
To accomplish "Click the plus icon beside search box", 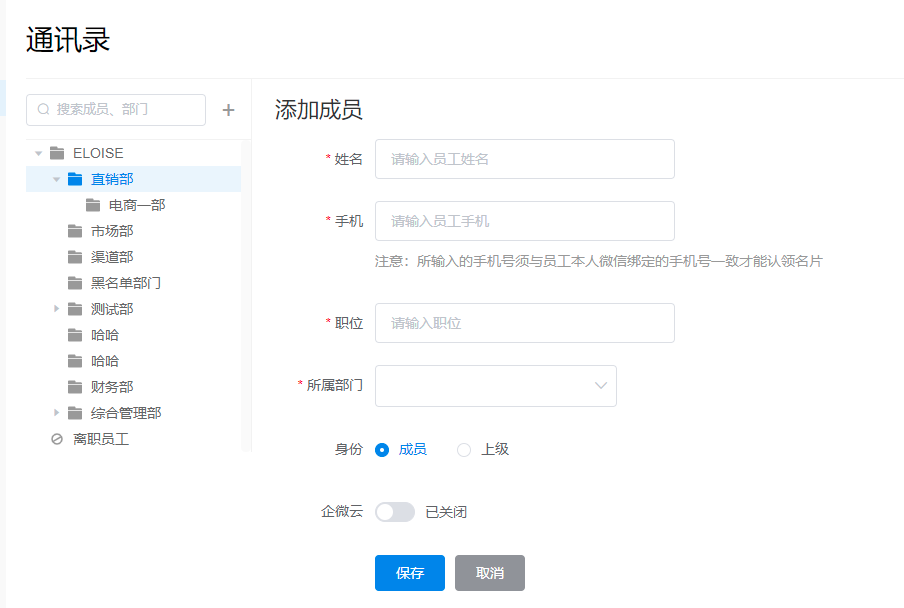I will pos(228,110).
